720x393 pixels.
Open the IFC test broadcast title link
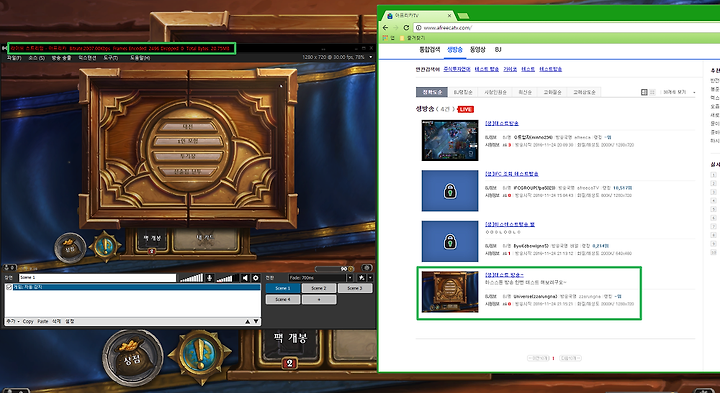click(x=512, y=174)
